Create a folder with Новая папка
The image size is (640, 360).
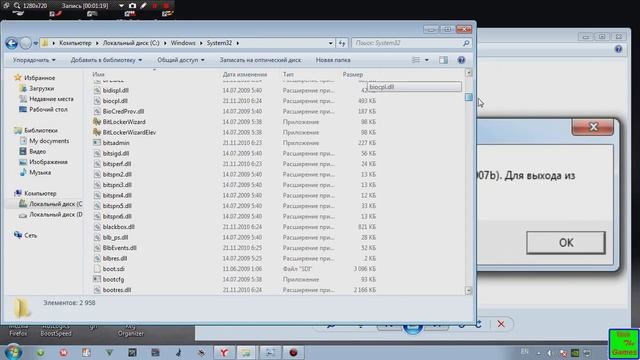point(333,60)
